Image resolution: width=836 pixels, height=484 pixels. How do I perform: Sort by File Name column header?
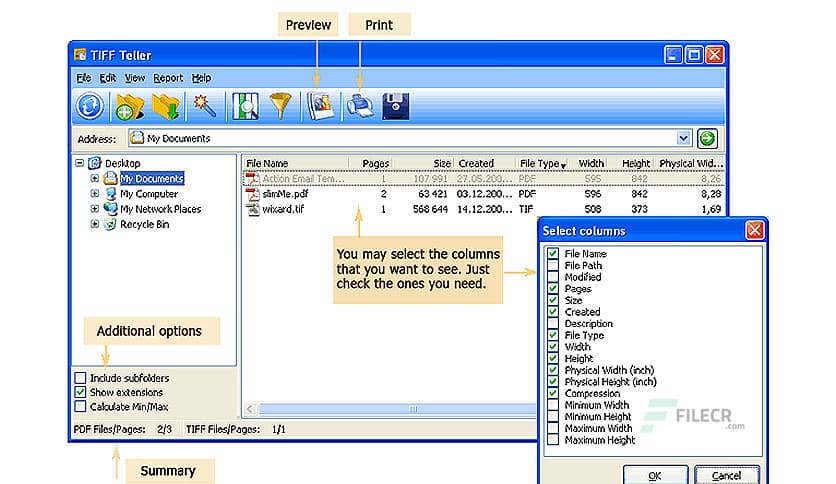[296, 163]
